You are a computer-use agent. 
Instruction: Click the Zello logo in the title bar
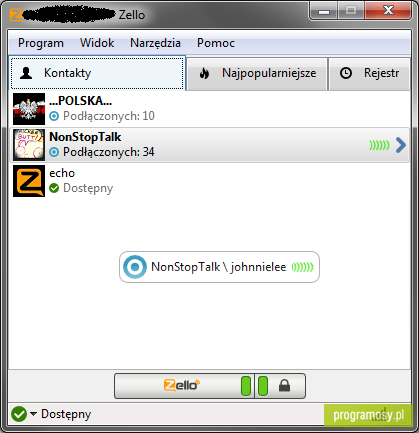click(16, 15)
